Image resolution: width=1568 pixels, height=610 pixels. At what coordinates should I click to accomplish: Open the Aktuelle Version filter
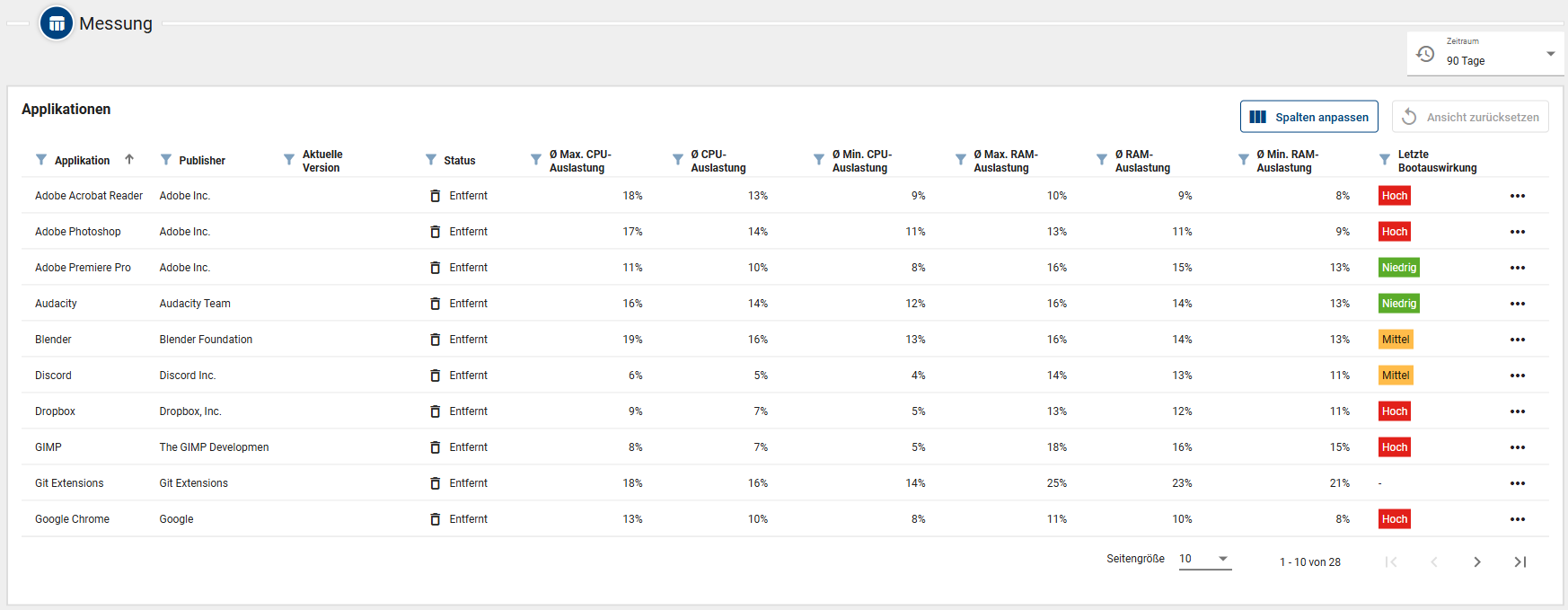[x=289, y=160]
